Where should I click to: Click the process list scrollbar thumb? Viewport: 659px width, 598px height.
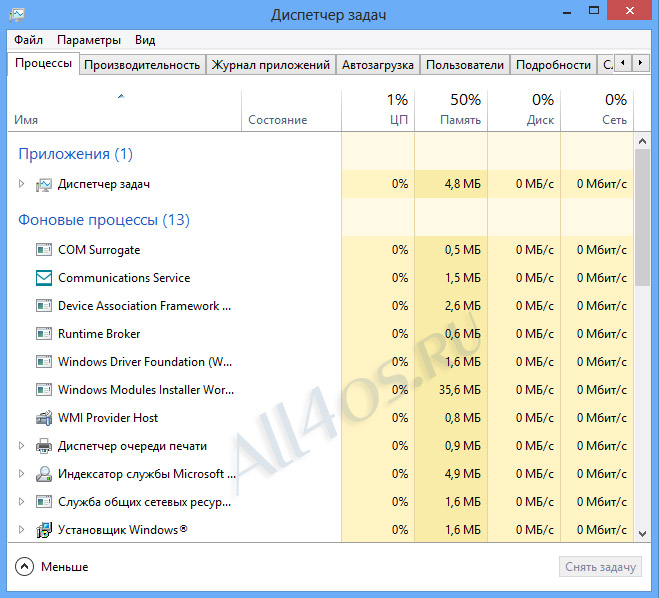642,217
